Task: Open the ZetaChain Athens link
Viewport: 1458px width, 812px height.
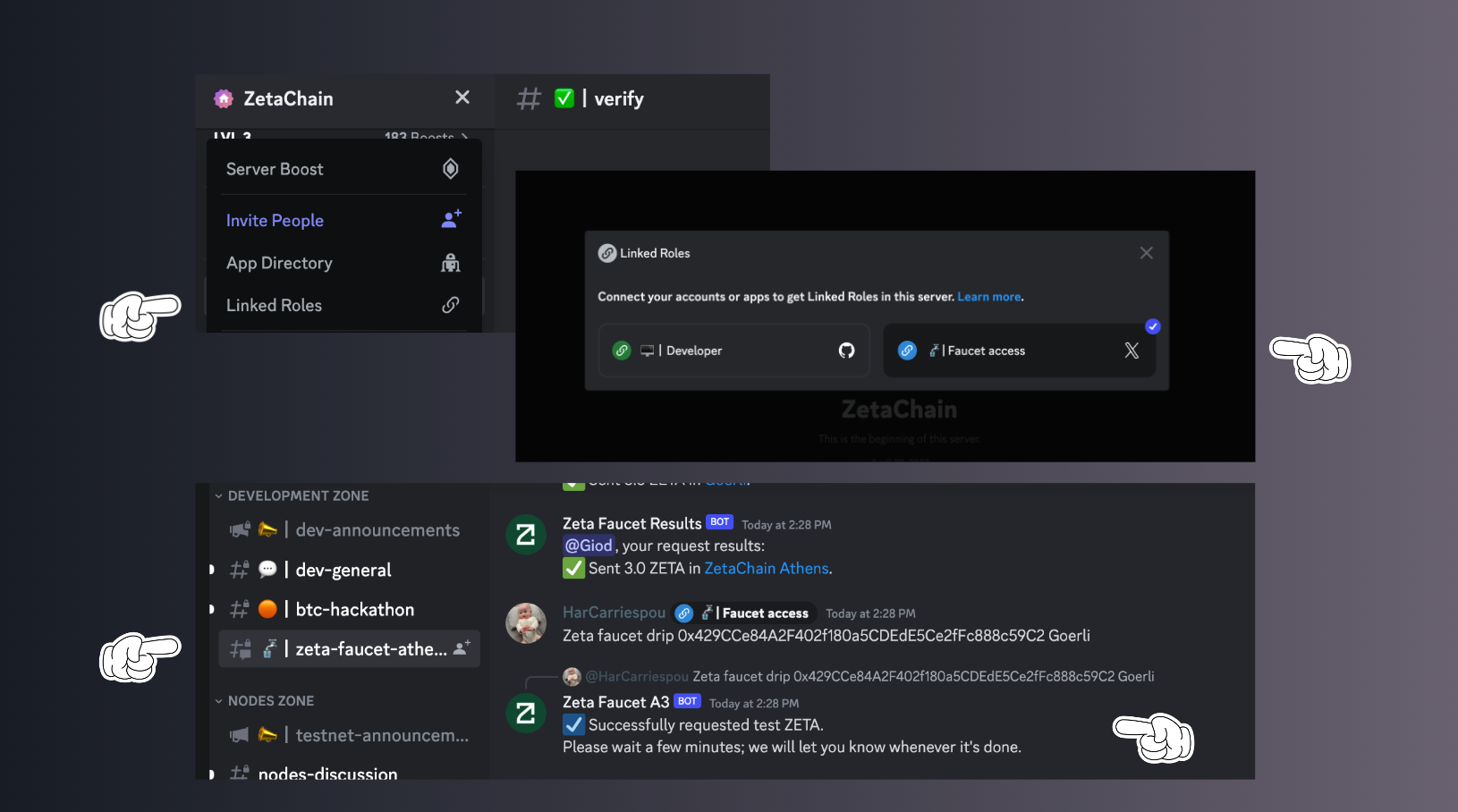Action: pos(767,568)
